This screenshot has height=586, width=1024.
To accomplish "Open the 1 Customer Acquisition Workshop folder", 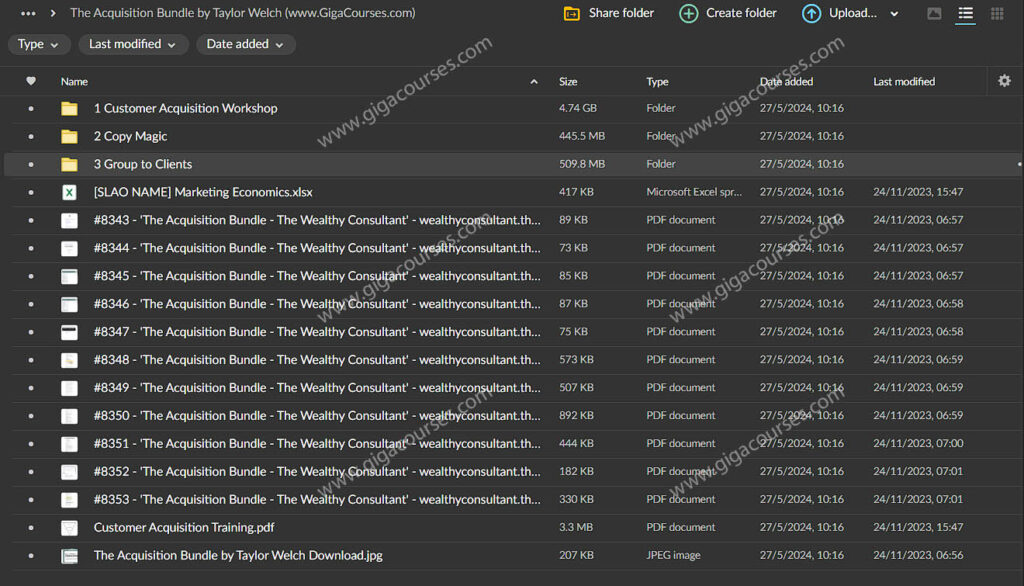I will coord(185,108).
